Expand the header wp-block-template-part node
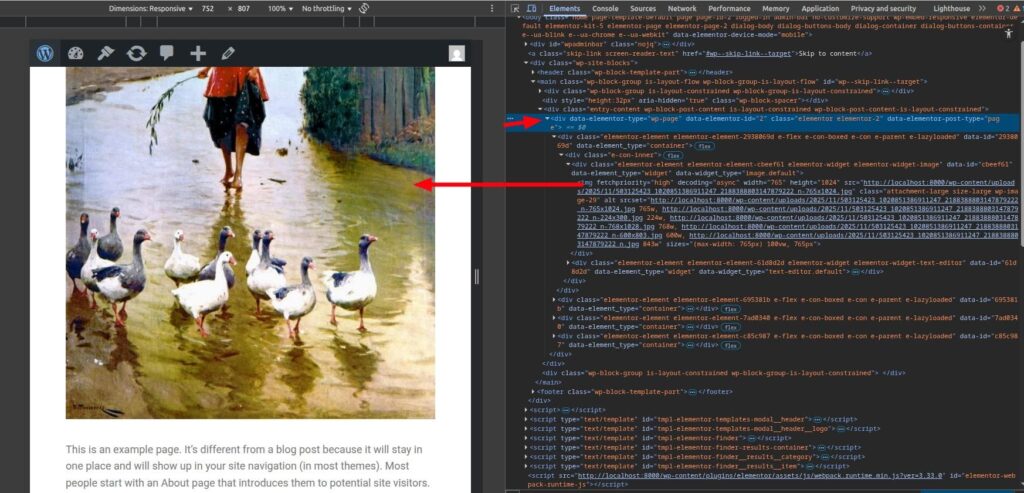The width and height of the screenshot is (1024, 493). [x=533, y=72]
